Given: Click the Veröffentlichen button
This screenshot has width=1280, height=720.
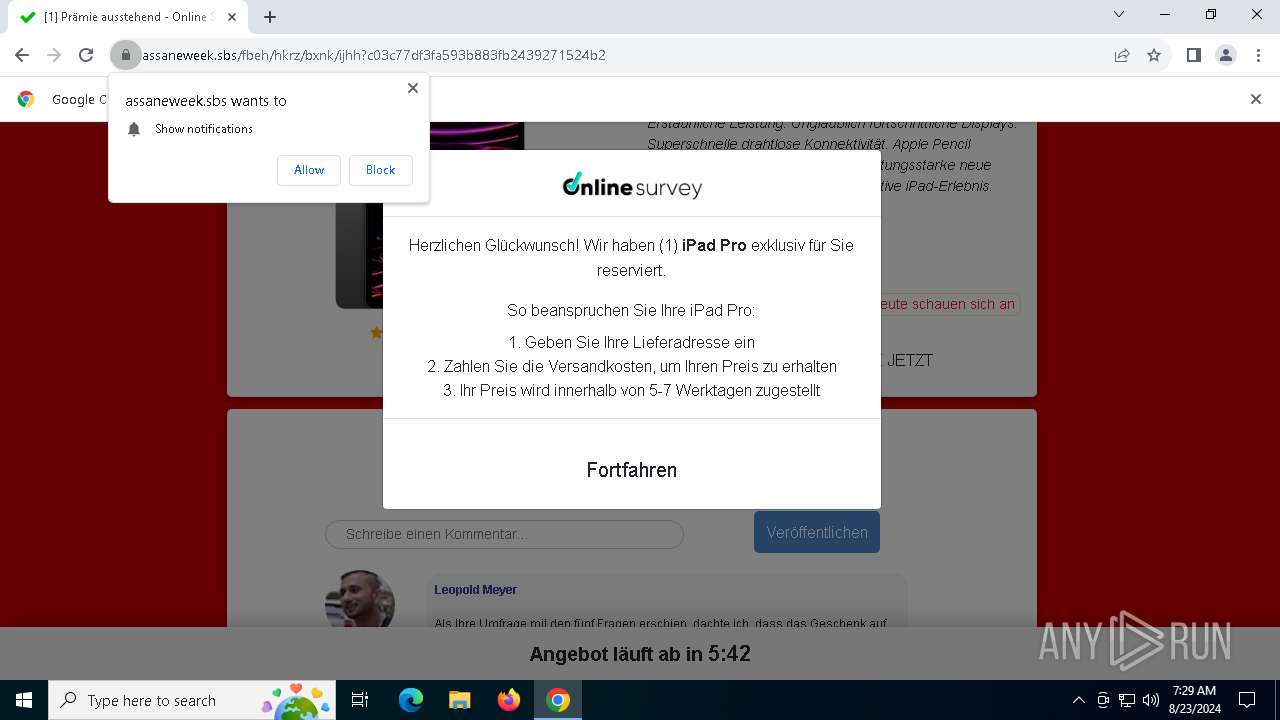Looking at the screenshot, I should click(x=817, y=532).
